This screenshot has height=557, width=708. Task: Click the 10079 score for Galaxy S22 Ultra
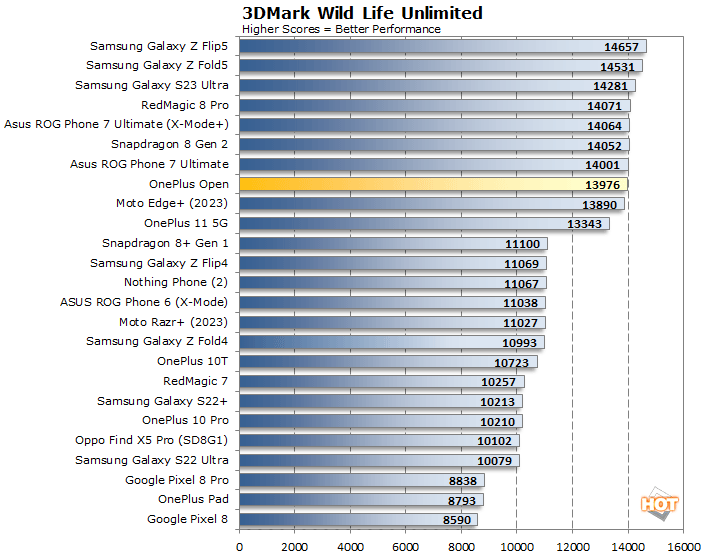[x=495, y=461]
